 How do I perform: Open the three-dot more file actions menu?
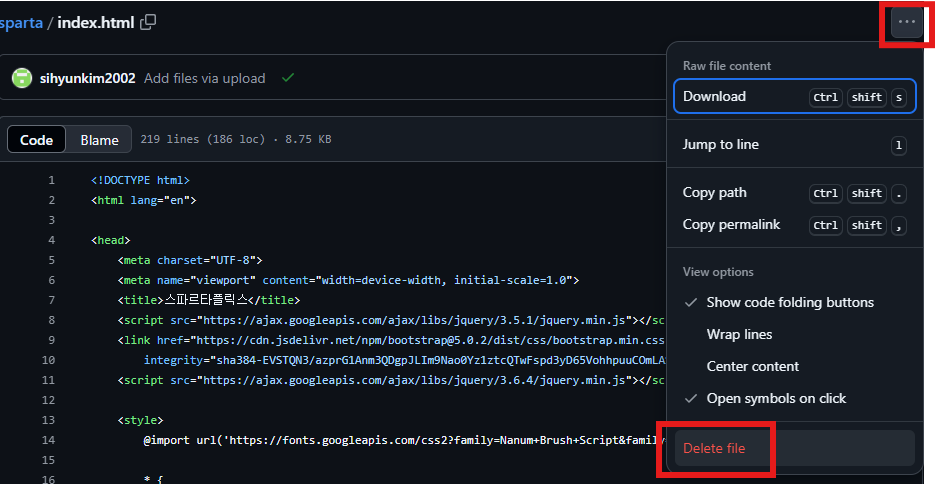pyautogui.click(x=906, y=23)
